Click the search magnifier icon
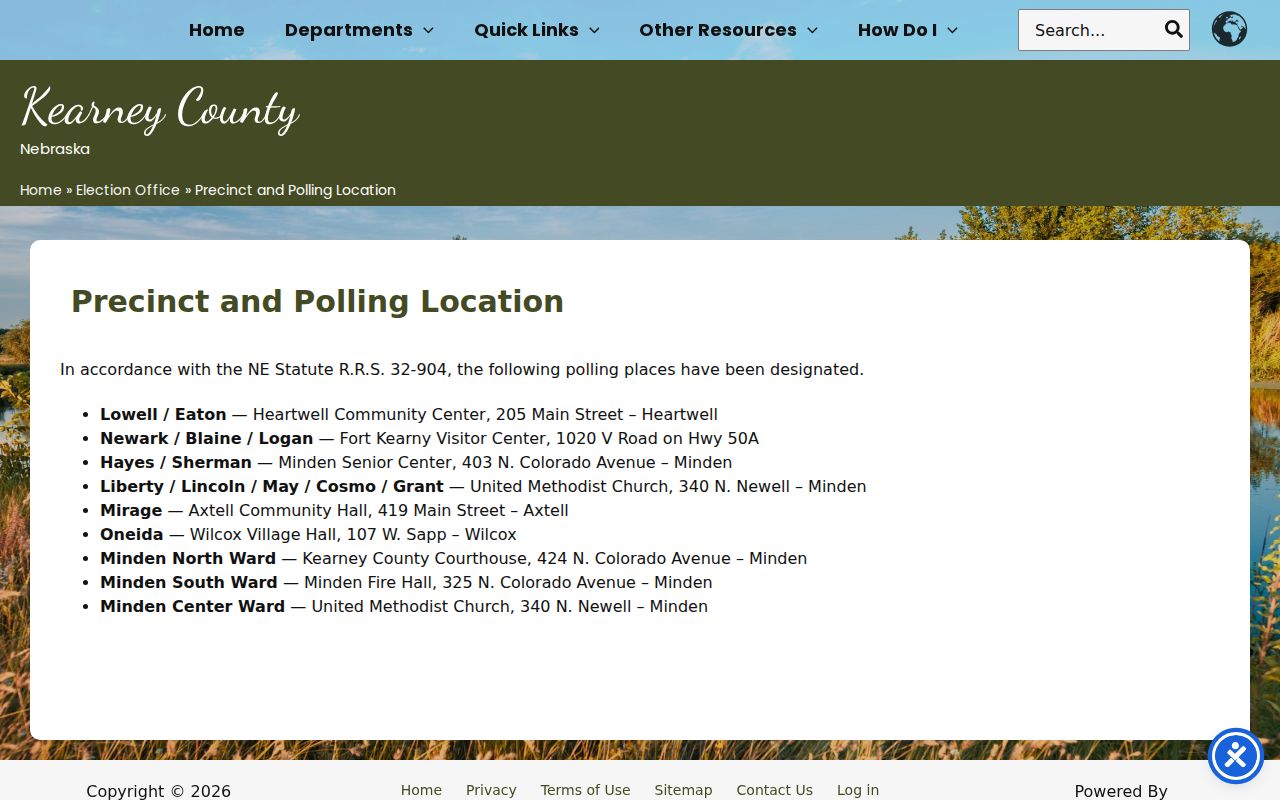Screen dimensions: 1280x800 tap(1173, 29)
